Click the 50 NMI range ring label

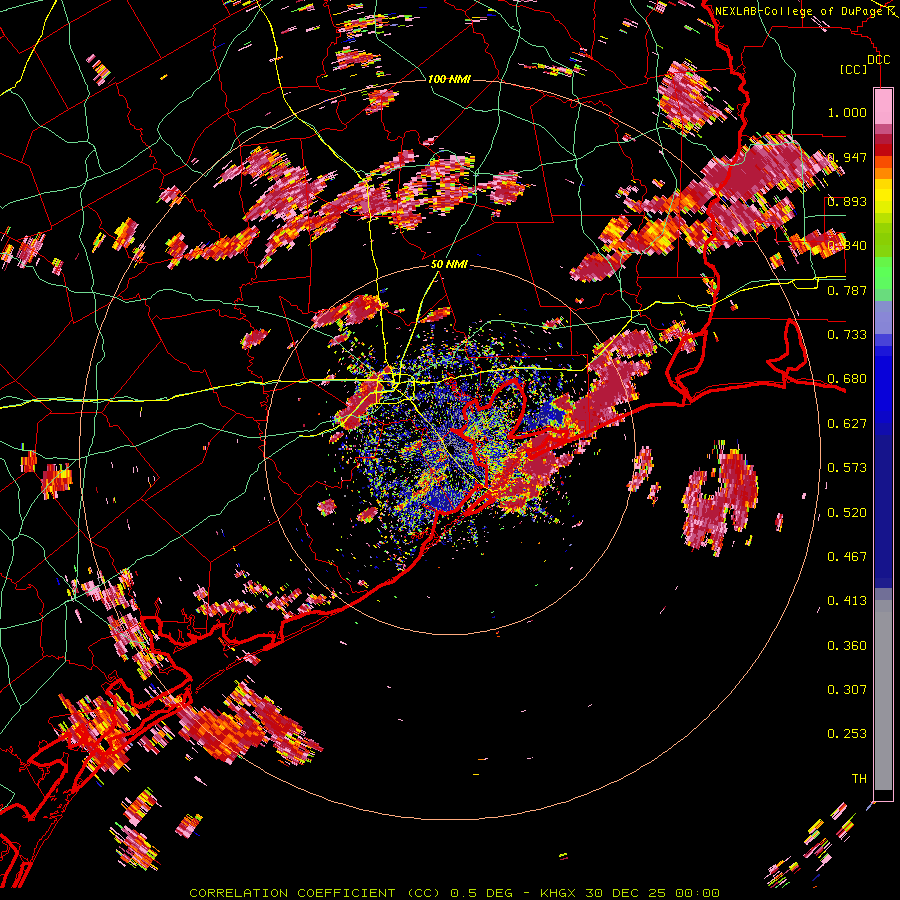(x=449, y=265)
